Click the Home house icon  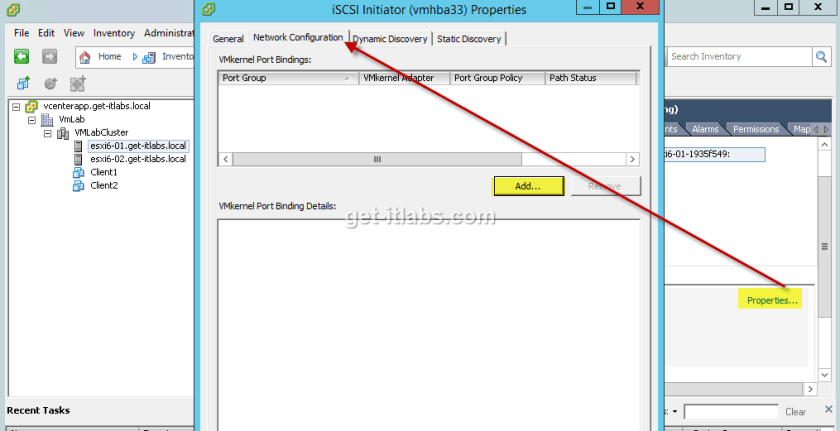click(x=85, y=57)
